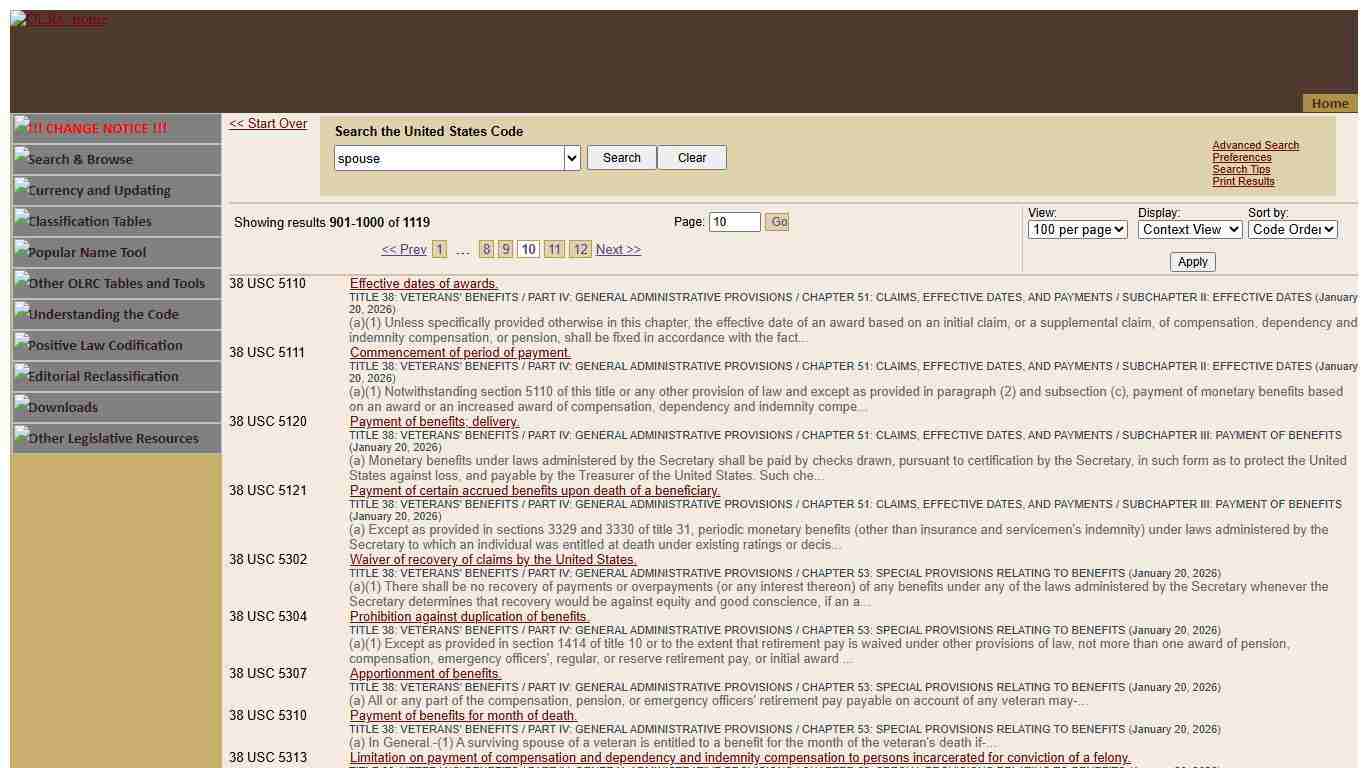Click the OLRC home logo image

[59, 19]
